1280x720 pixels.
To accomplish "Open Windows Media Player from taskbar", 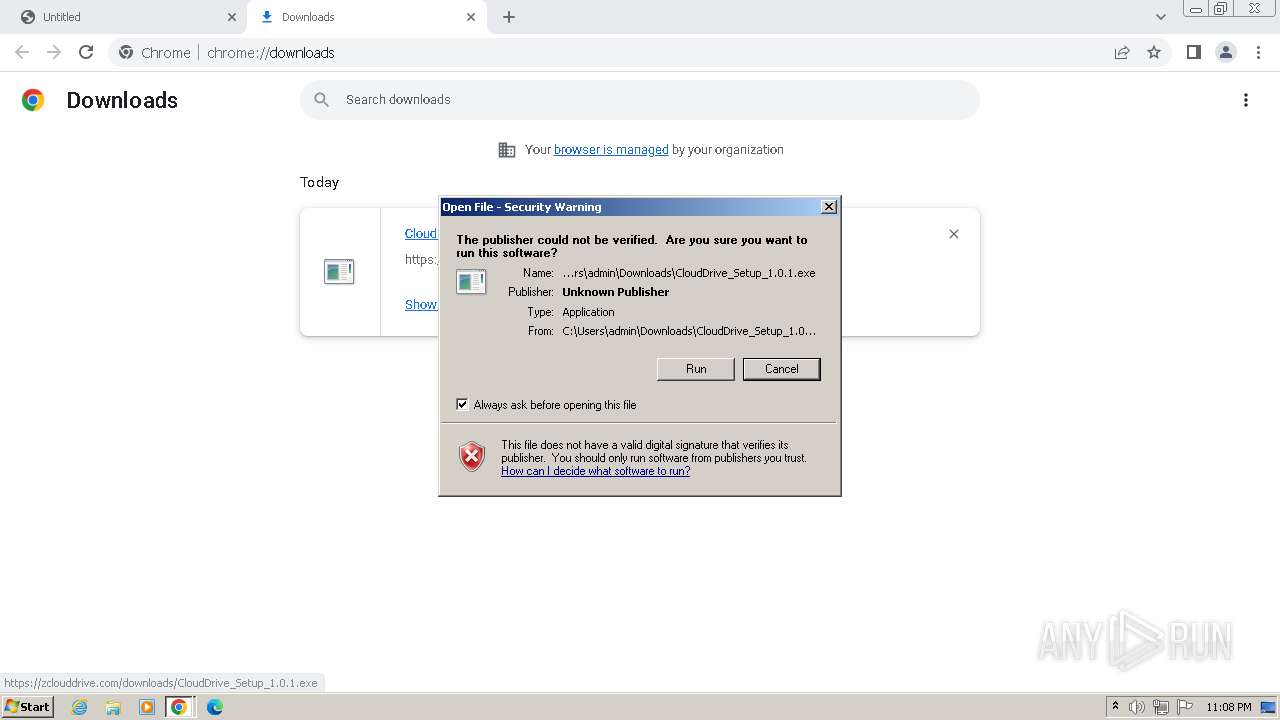I will tap(147, 707).
